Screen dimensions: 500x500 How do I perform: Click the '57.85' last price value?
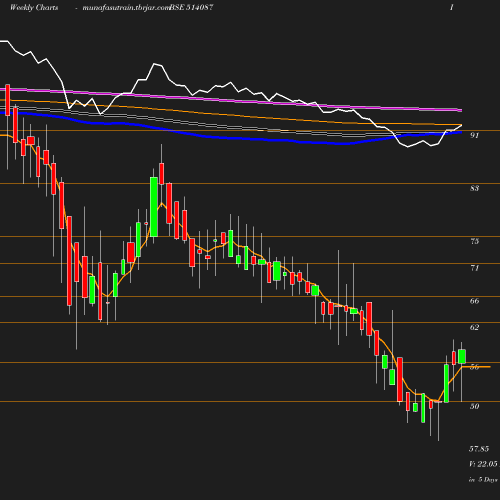479,449
